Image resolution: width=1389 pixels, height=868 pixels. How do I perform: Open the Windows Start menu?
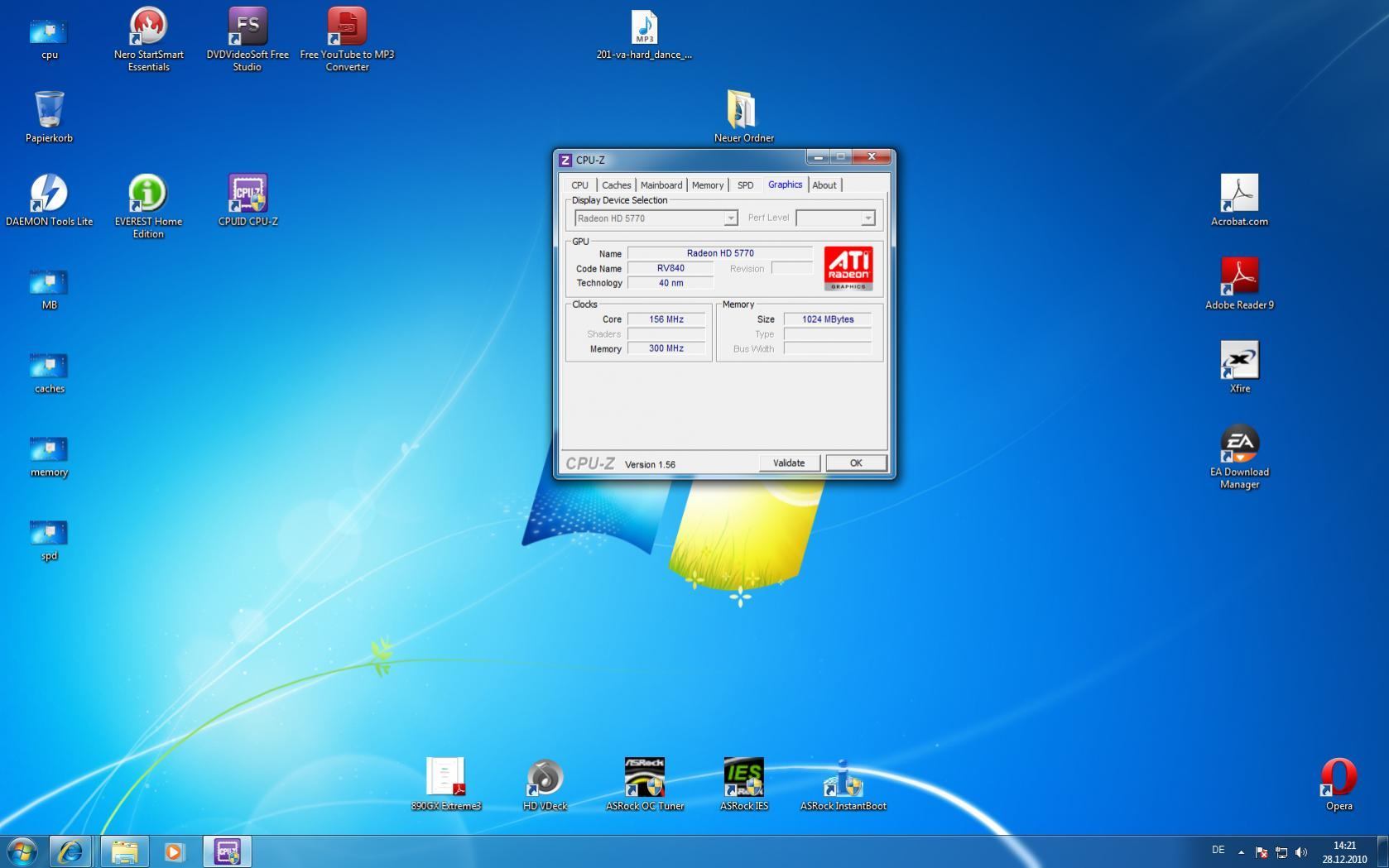point(22,851)
